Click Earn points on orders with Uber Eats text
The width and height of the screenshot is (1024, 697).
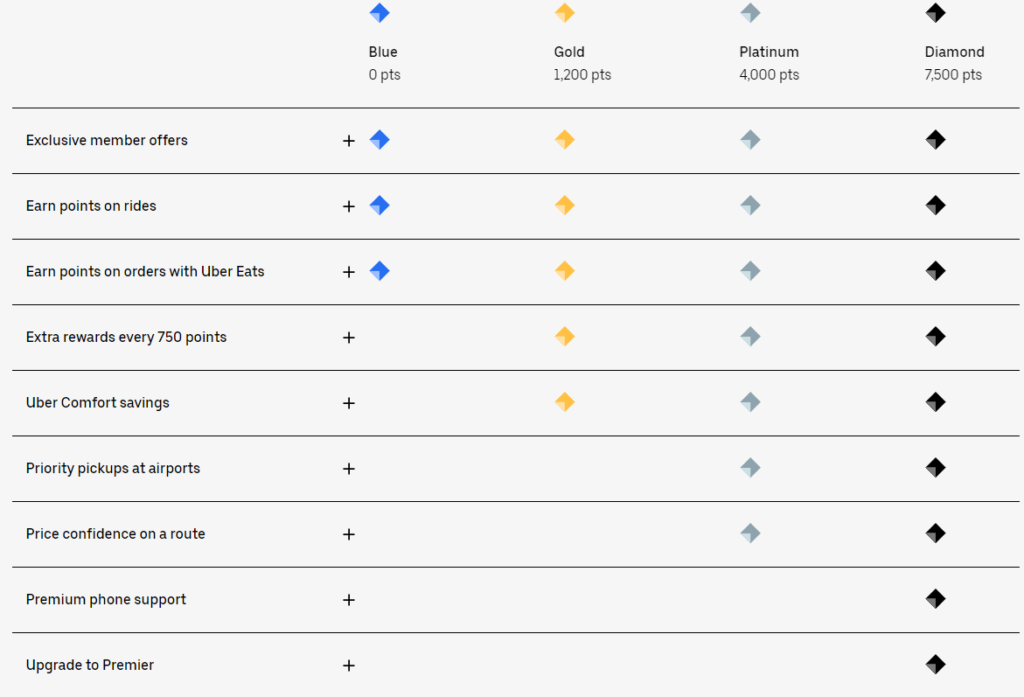coord(145,271)
